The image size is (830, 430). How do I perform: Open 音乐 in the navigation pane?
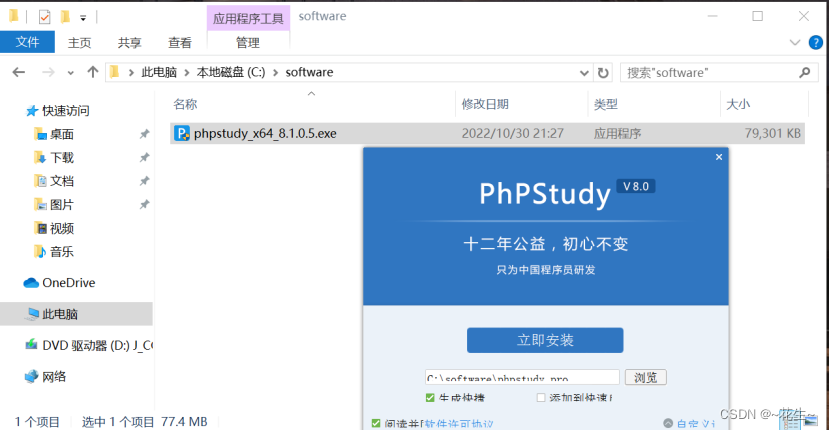coord(61,252)
